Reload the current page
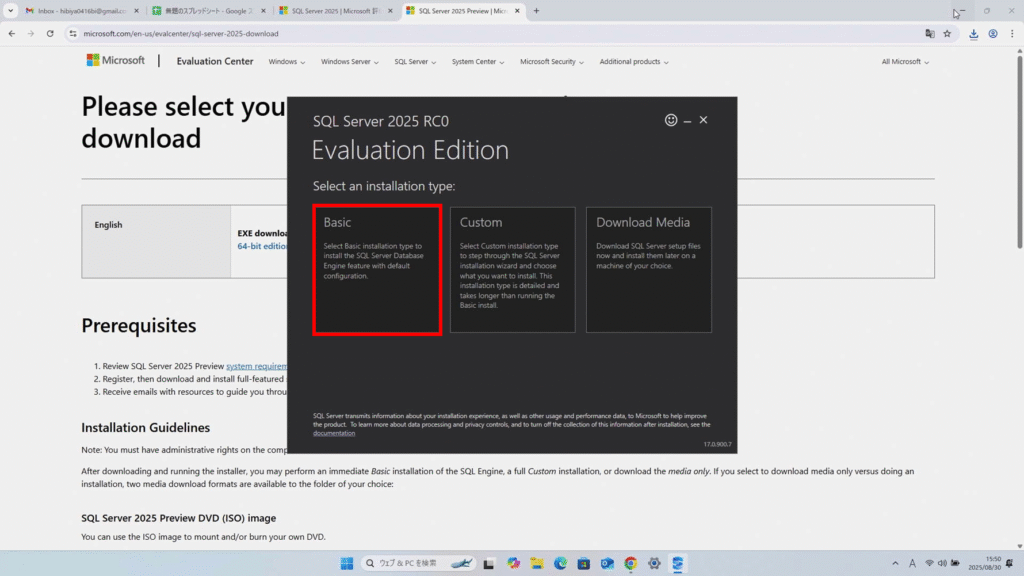Screen dimensions: 1024x576 click(50, 33)
